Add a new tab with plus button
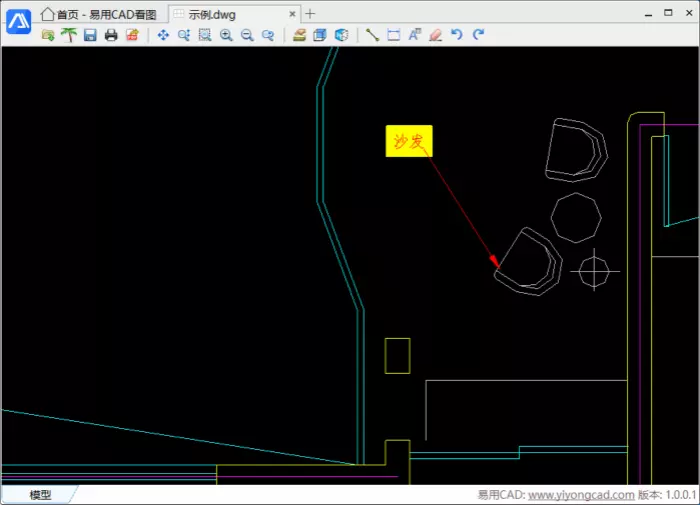The image size is (700, 505). click(x=310, y=14)
